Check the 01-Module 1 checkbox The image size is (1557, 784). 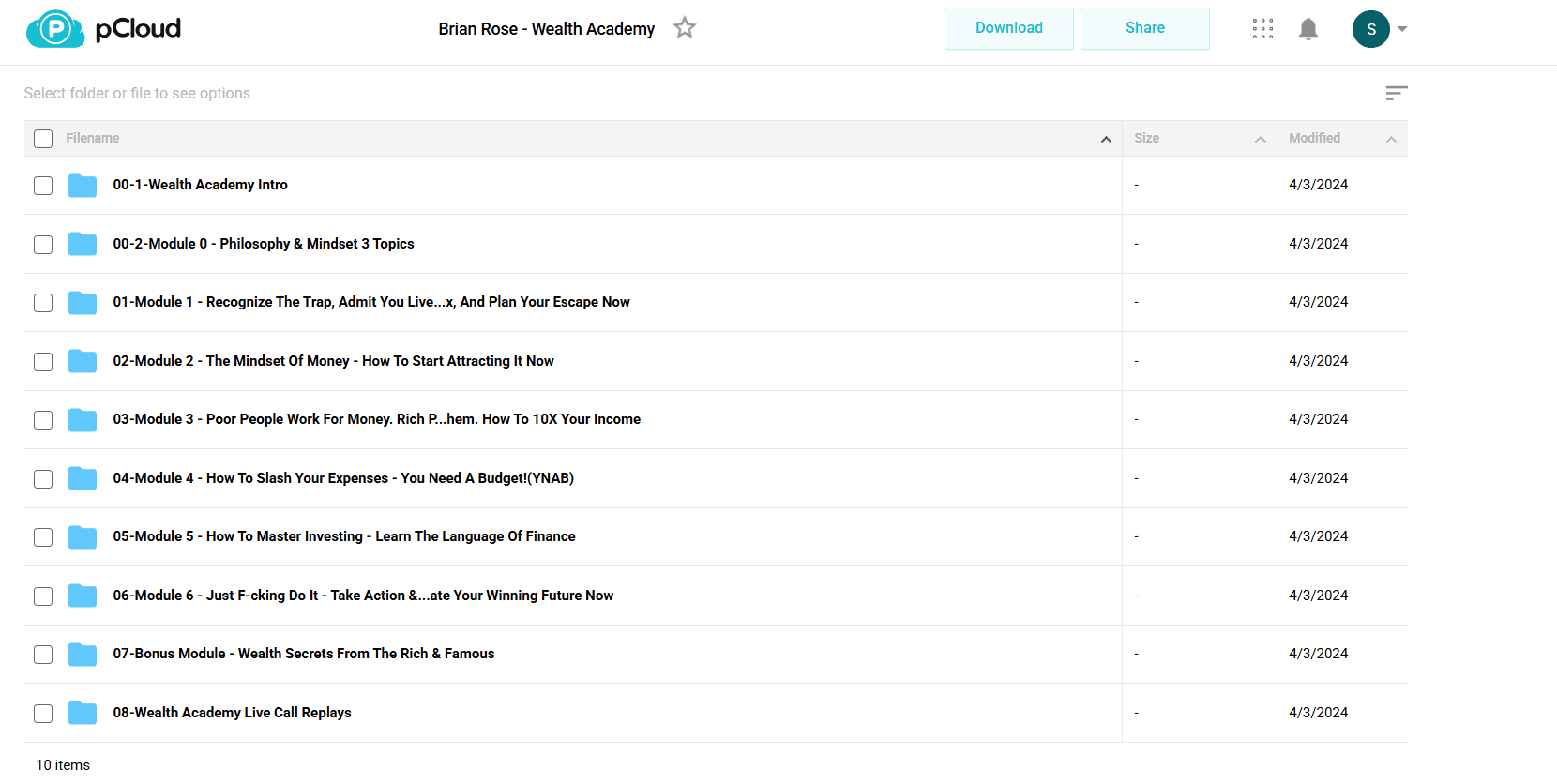point(43,303)
